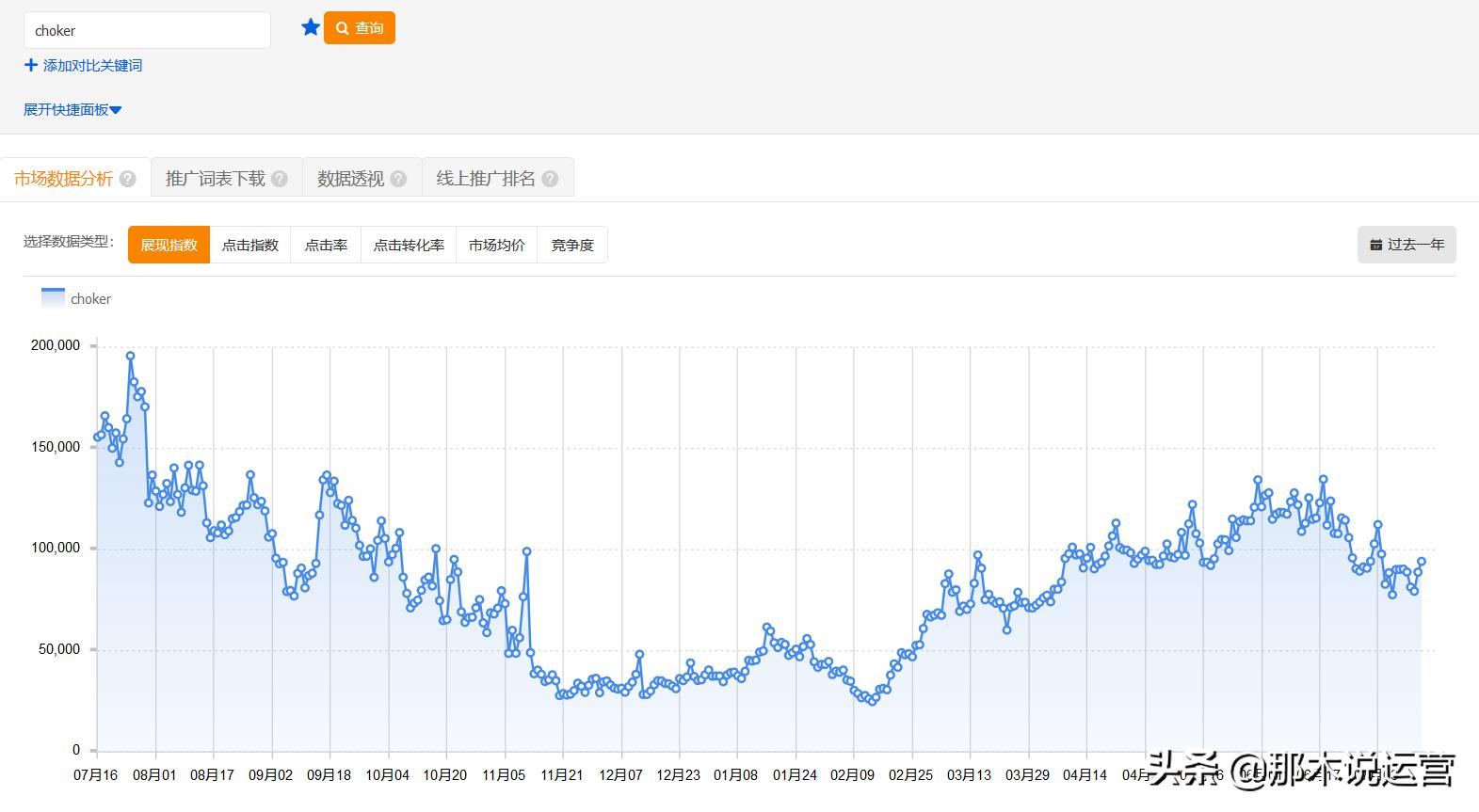
Task: Select 市场均价 data type
Action: (x=496, y=245)
